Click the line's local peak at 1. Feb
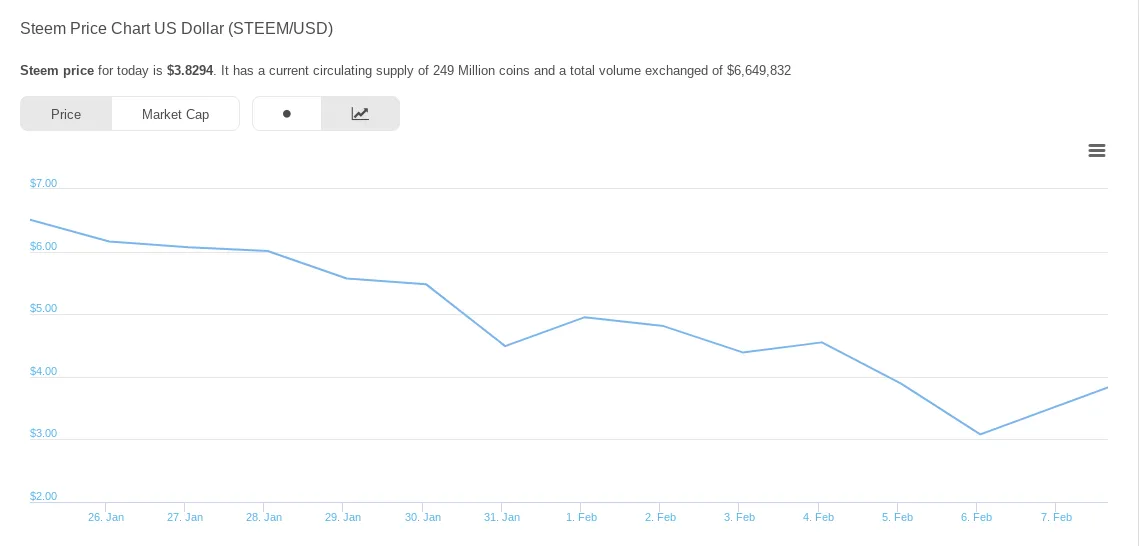Viewport: 1139px width, 546px height. tap(584, 317)
